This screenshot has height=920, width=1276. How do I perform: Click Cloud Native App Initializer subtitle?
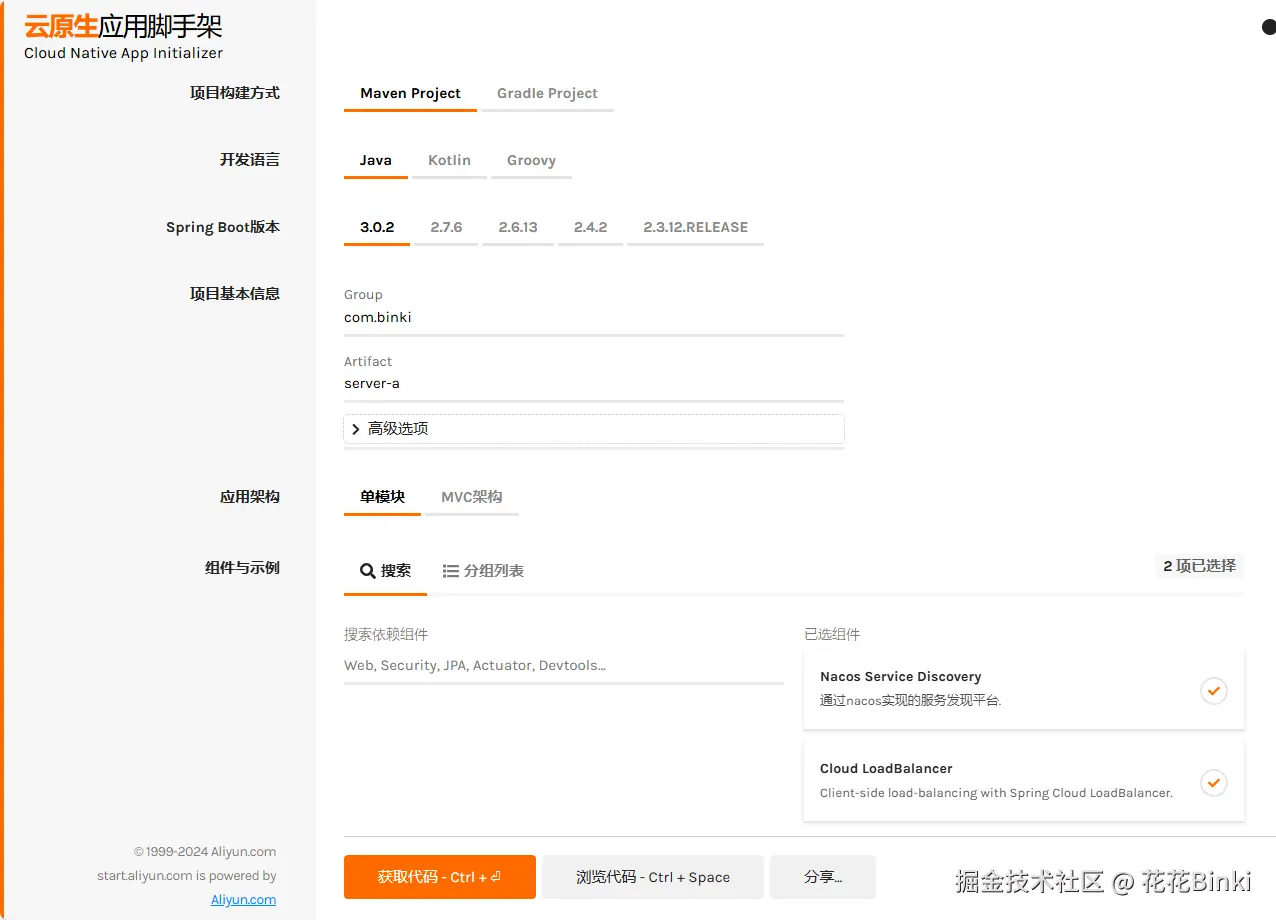pyautogui.click(x=123, y=54)
